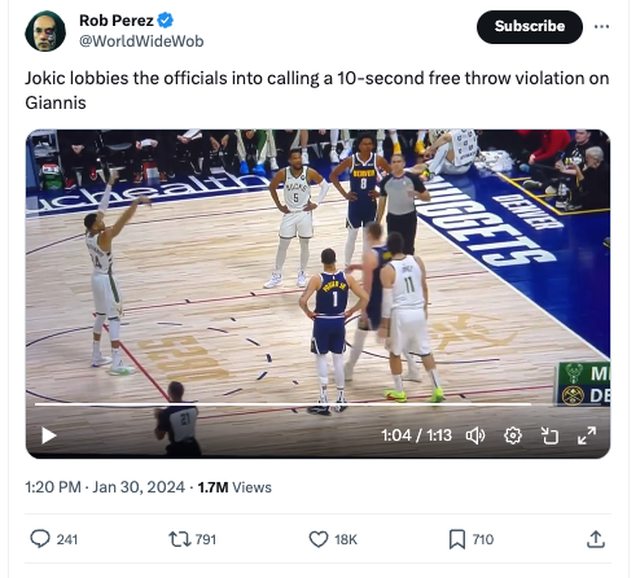The image size is (640, 578).
Task: View the 1.7M Views analytics
Action: [x=235, y=487]
